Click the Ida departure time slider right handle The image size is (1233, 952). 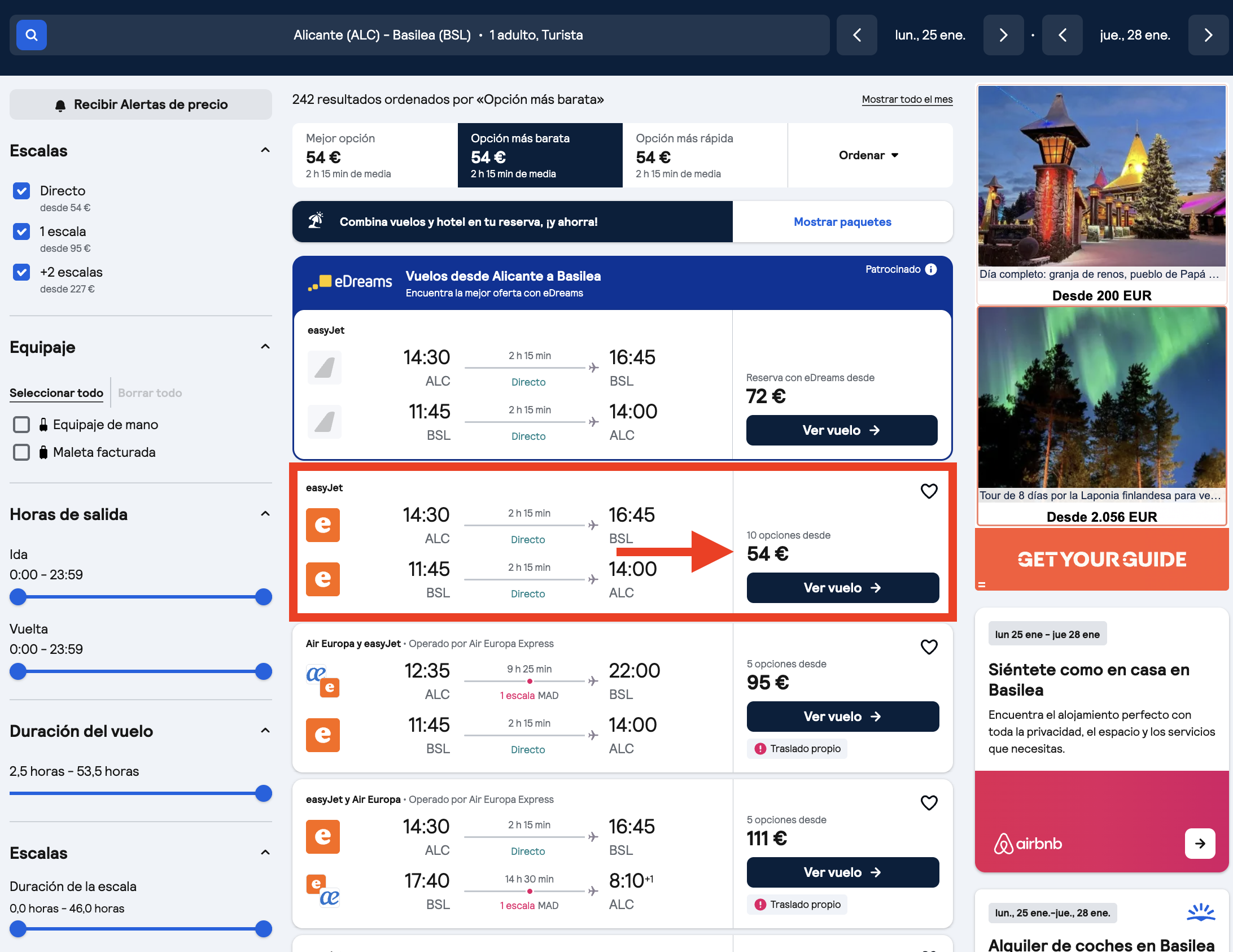[x=263, y=597]
